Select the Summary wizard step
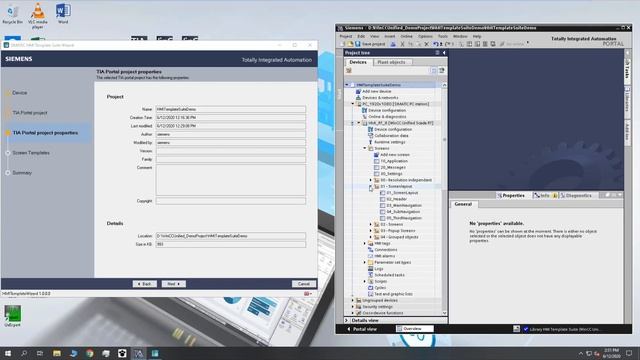The width and height of the screenshot is (640, 360). (x=22, y=173)
